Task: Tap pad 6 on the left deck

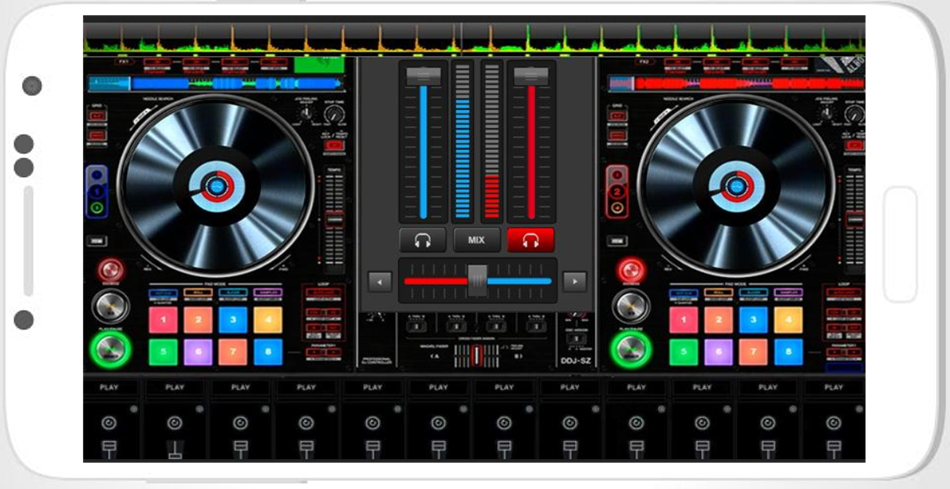Action: pyautogui.click(x=198, y=352)
